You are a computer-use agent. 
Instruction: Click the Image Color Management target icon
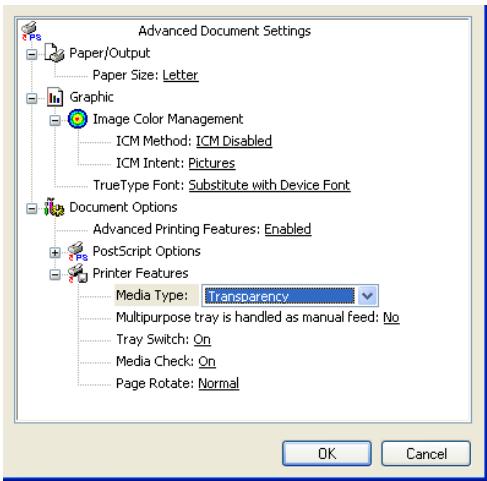[x=78, y=119]
